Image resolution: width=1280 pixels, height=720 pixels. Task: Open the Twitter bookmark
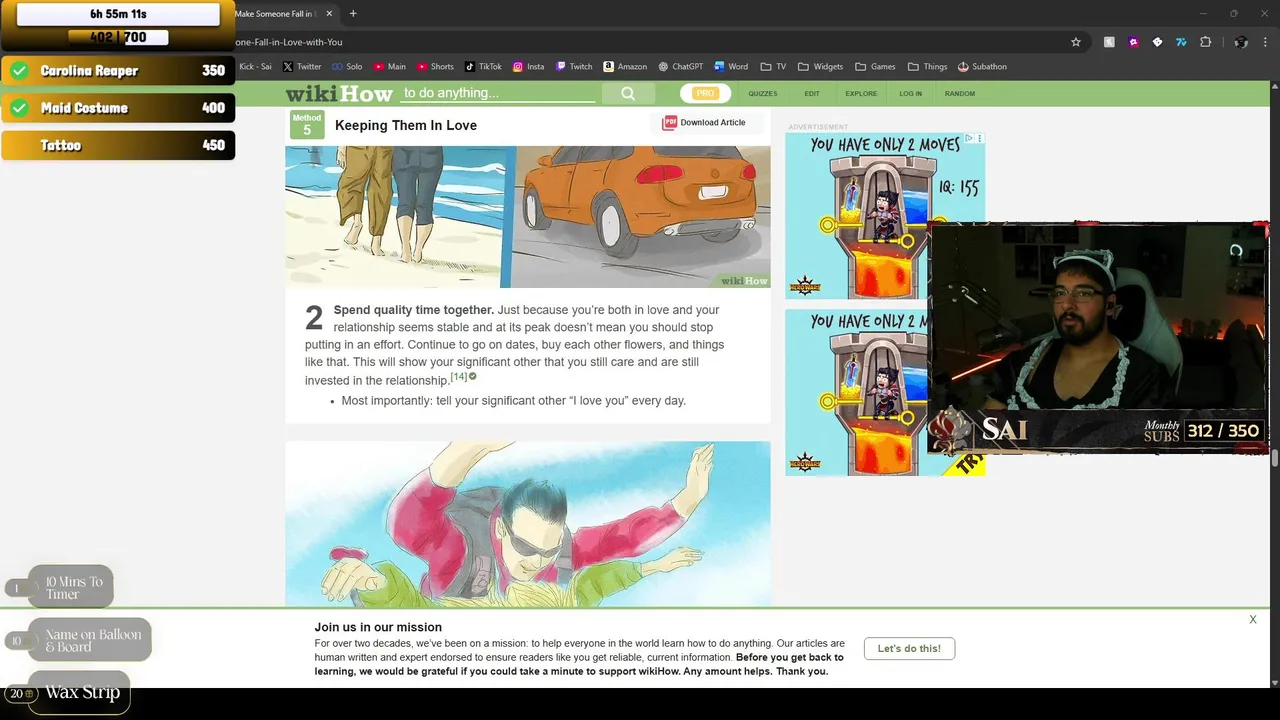point(302,67)
